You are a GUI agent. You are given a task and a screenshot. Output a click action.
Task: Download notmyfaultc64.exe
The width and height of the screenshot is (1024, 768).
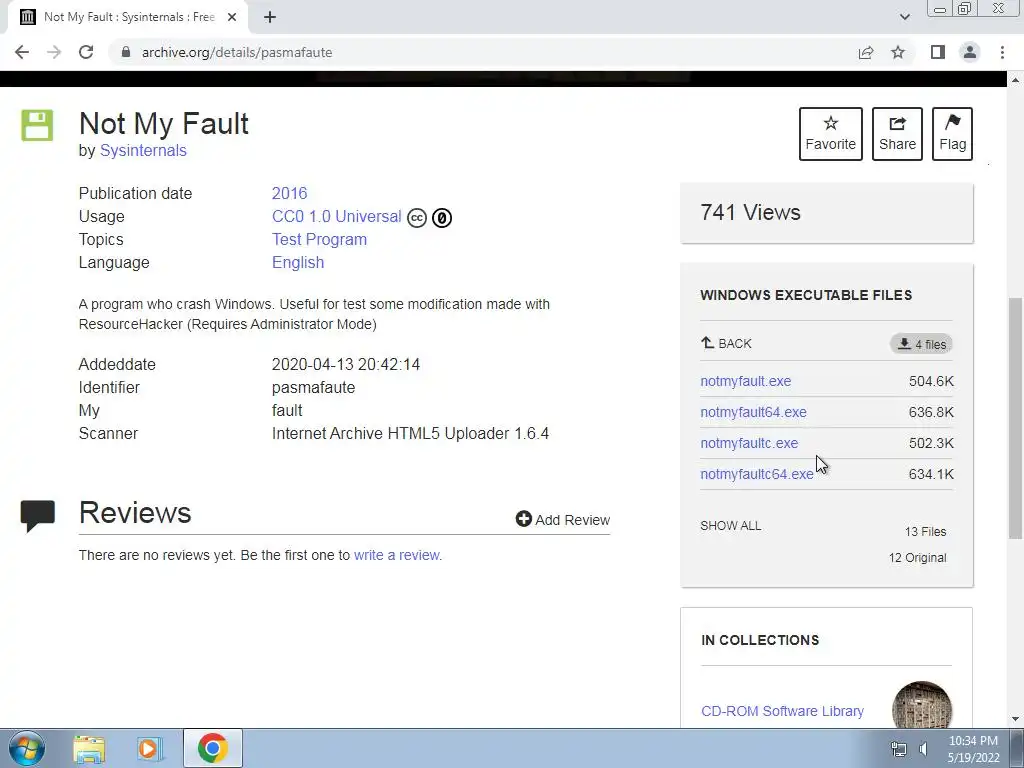point(757,474)
